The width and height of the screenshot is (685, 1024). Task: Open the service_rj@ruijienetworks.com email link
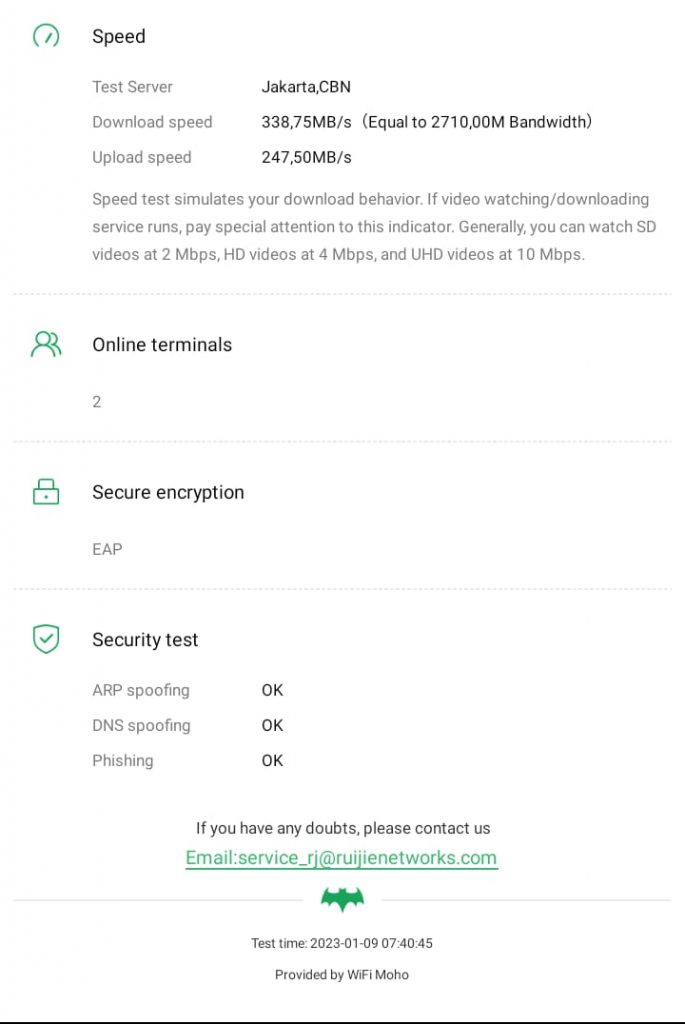coord(341,858)
